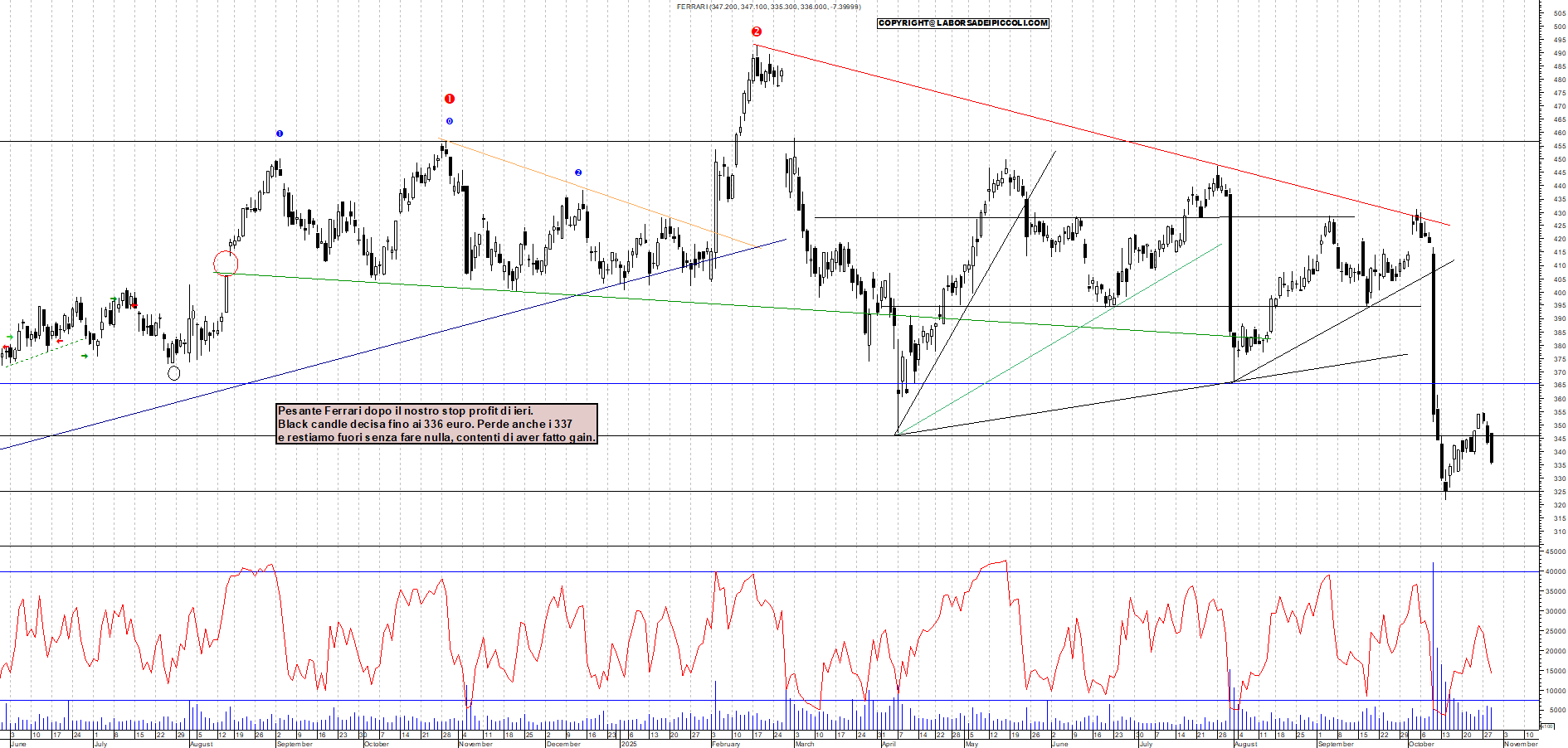Screen dimensions: 1568x748
Task: Click the blue circled "2" marker near December
Action: click(577, 172)
